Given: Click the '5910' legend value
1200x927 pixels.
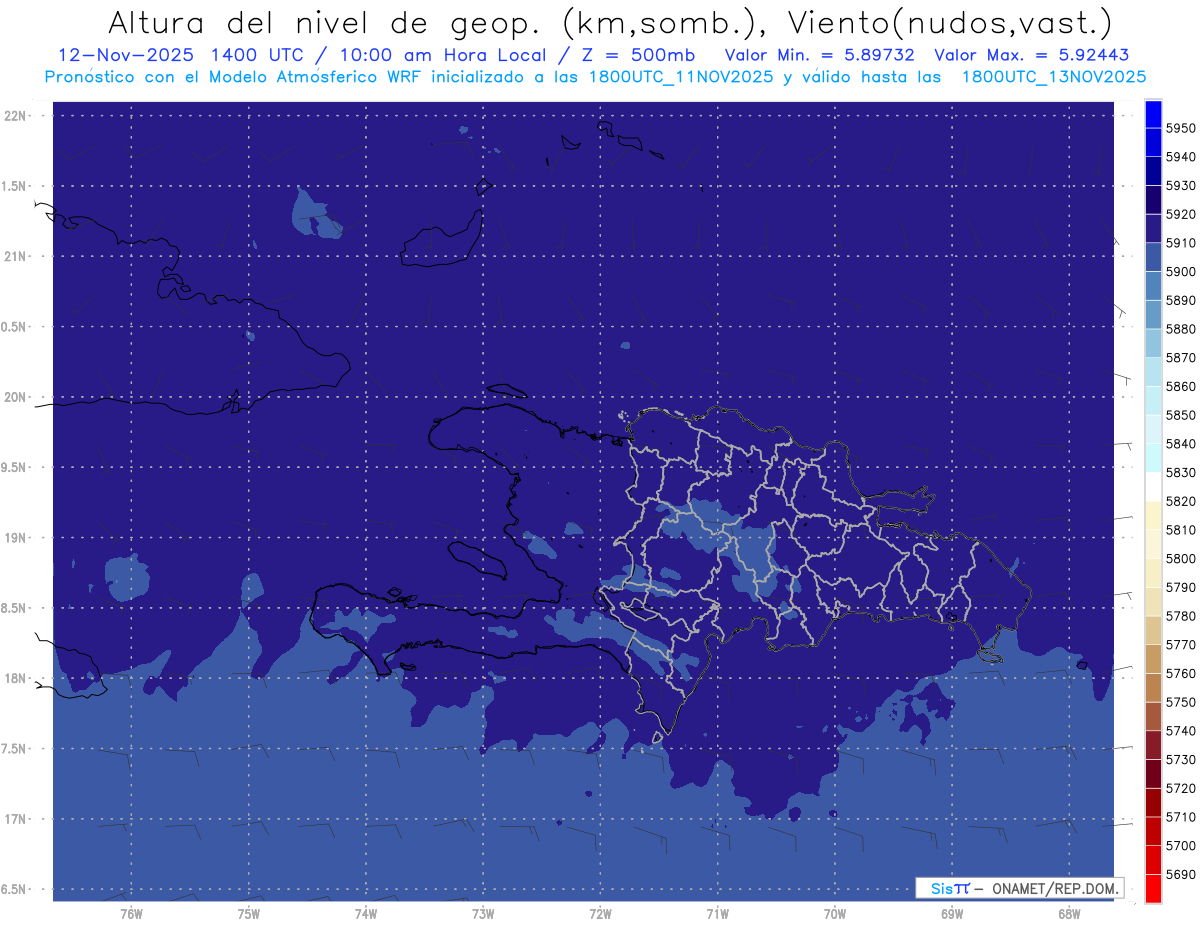Looking at the screenshot, I should (1181, 243).
